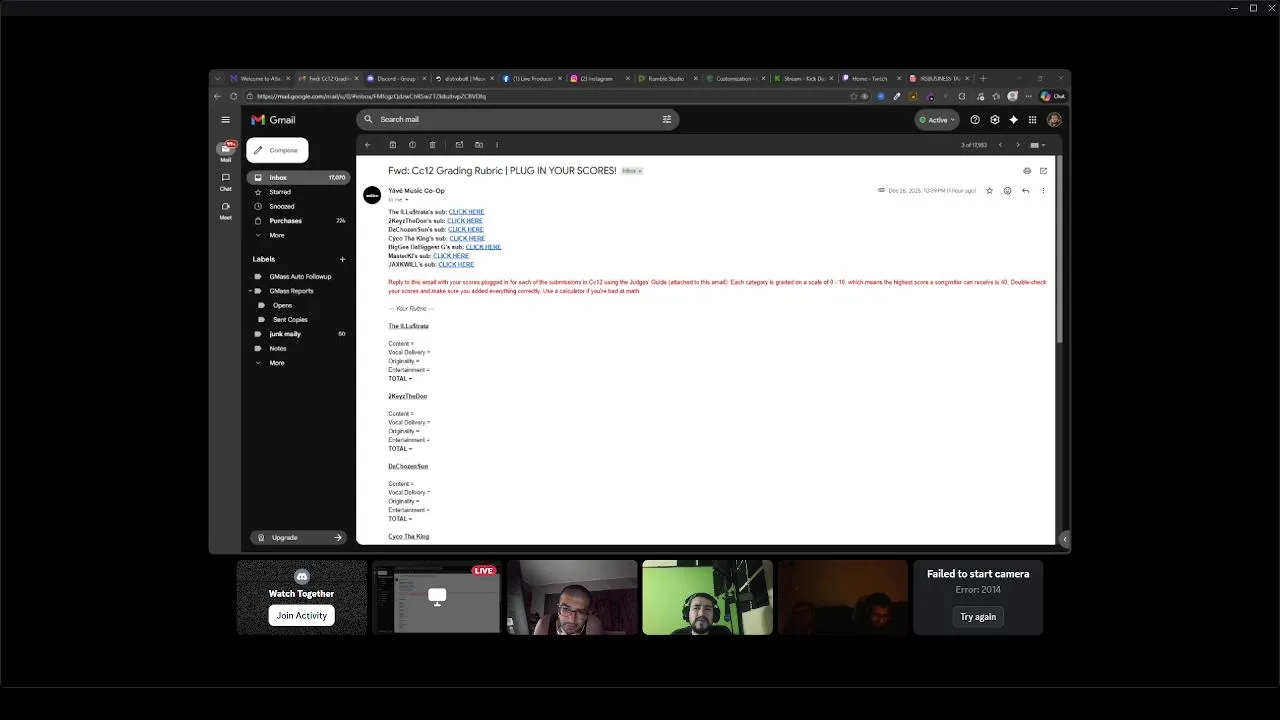1280x720 pixels.
Task: Open the message's three-dot more menu
Action: coord(1043,191)
